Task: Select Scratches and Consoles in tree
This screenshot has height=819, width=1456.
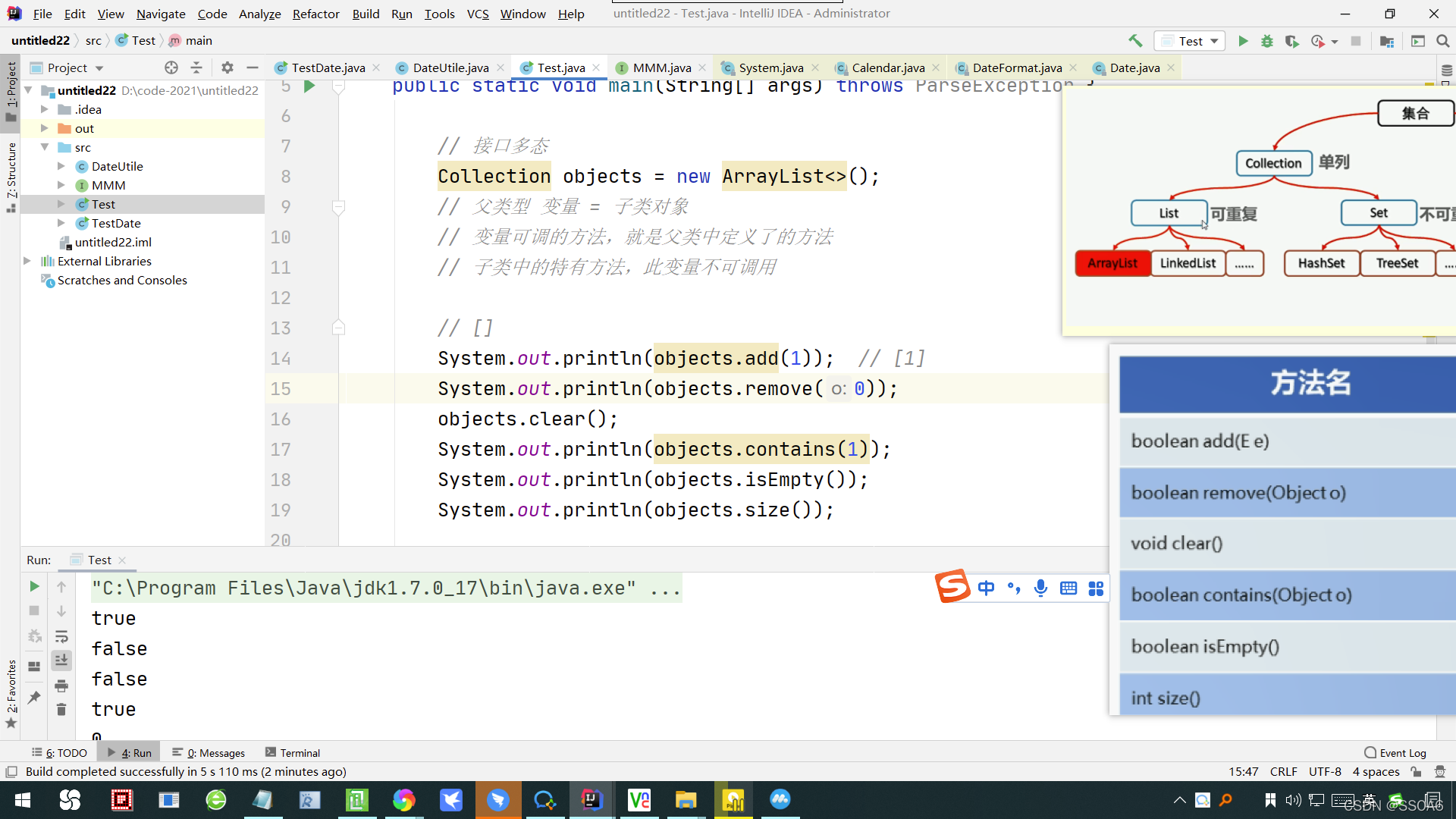Action: 122,280
